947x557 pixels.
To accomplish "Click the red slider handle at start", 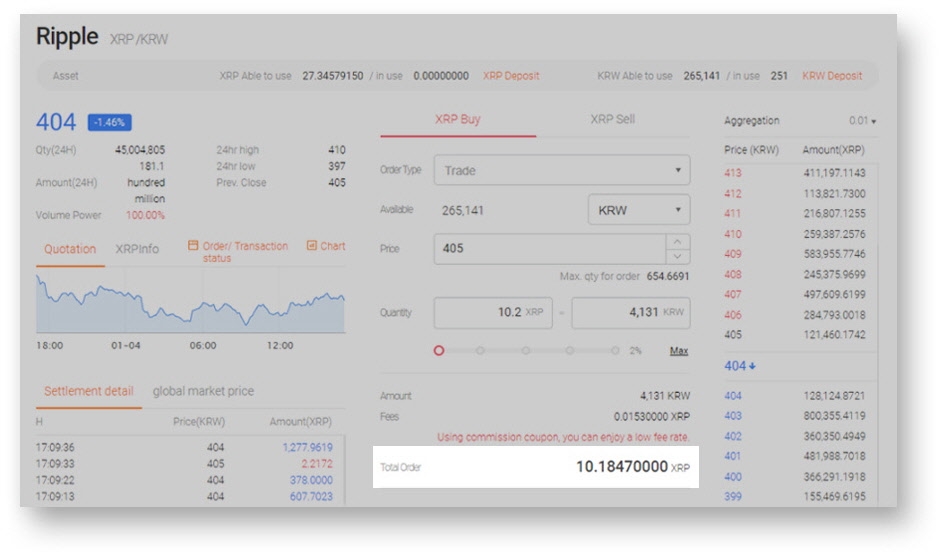I will [x=439, y=350].
